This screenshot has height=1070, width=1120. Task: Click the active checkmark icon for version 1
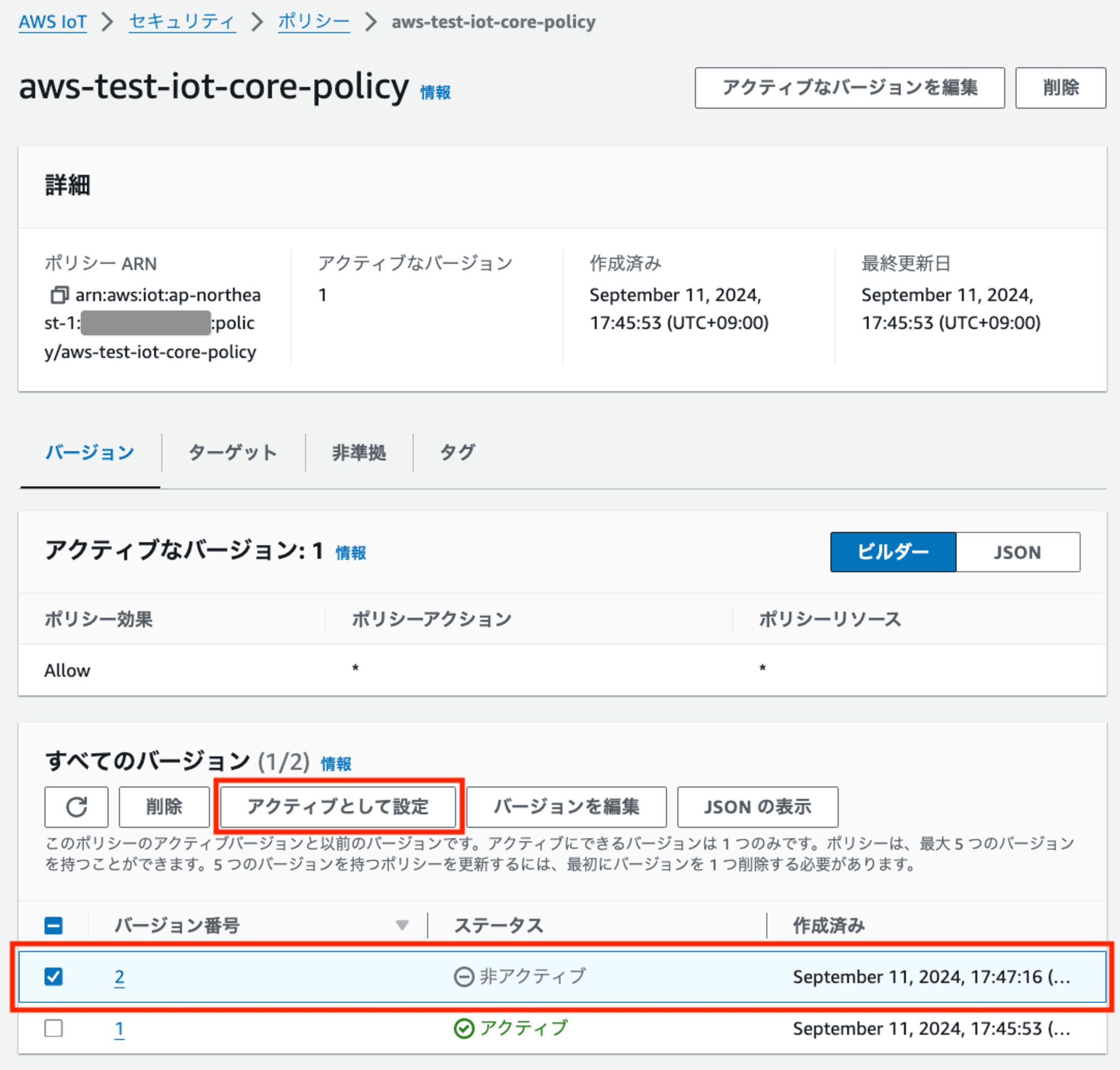[464, 1029]
